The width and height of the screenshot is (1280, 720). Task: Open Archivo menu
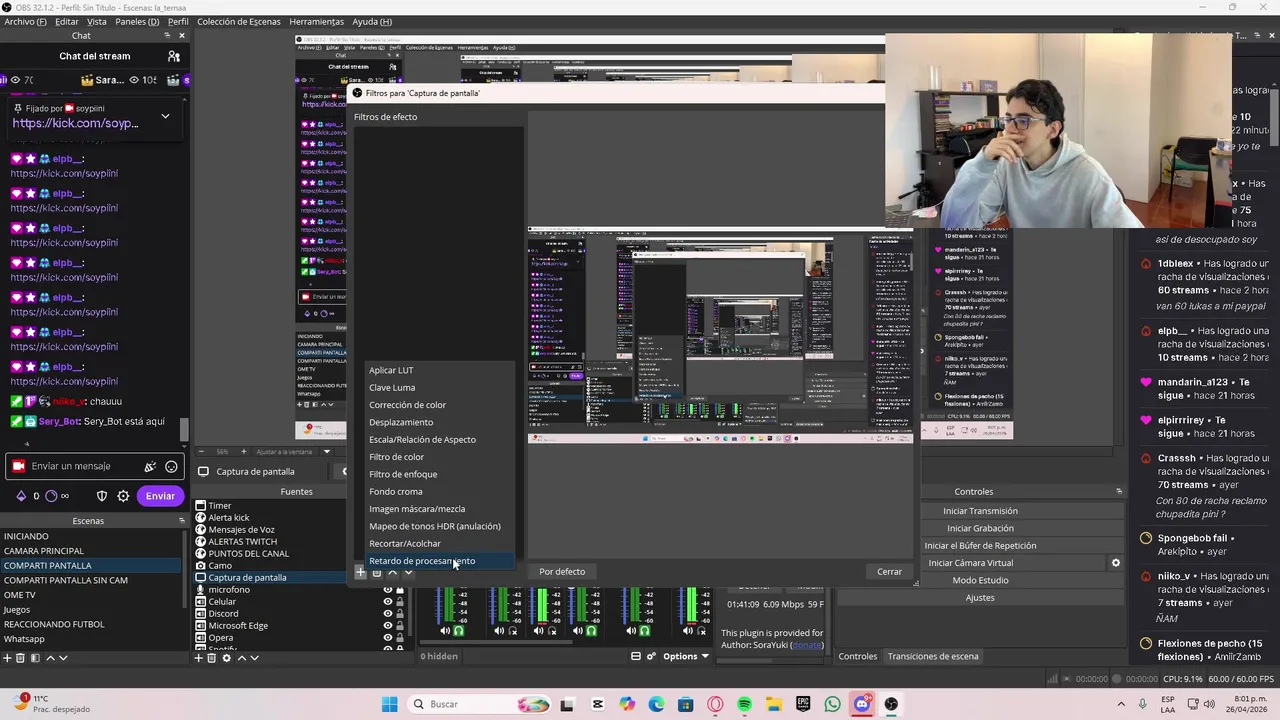(25, 21)
